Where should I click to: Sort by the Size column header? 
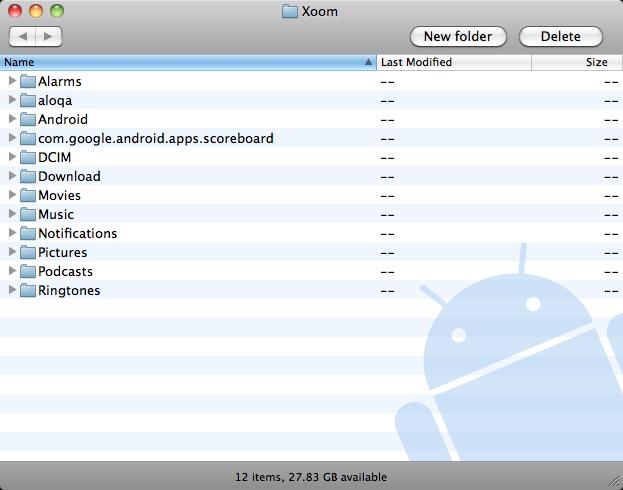(577, 62)
